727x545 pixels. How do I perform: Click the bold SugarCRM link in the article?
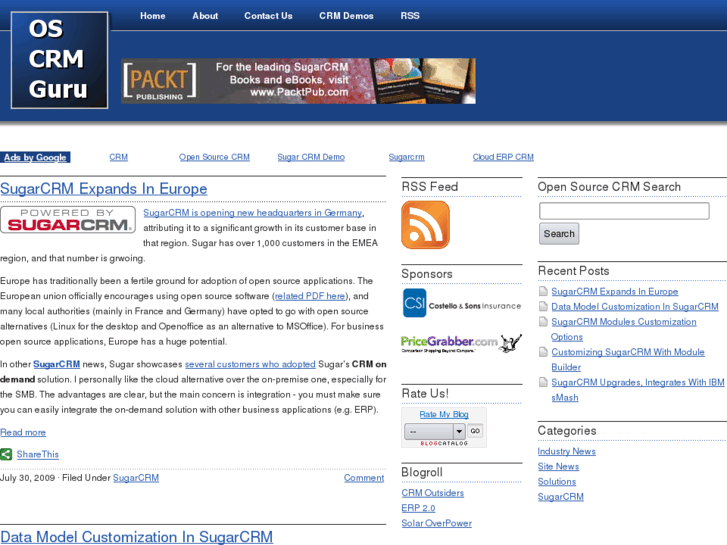[x=57, y=364]
